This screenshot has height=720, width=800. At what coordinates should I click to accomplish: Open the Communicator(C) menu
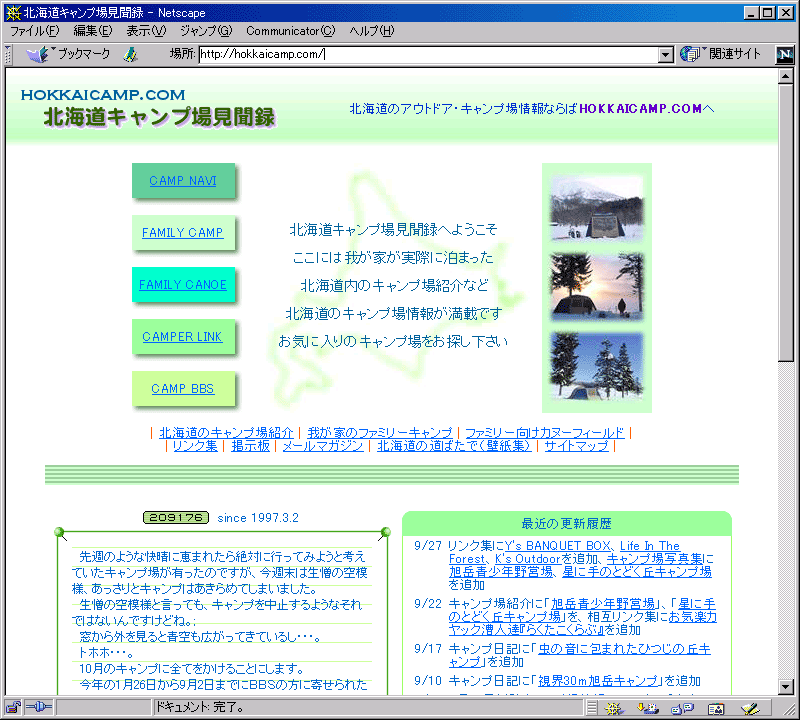pyautogui.click(x=291, y=31)
